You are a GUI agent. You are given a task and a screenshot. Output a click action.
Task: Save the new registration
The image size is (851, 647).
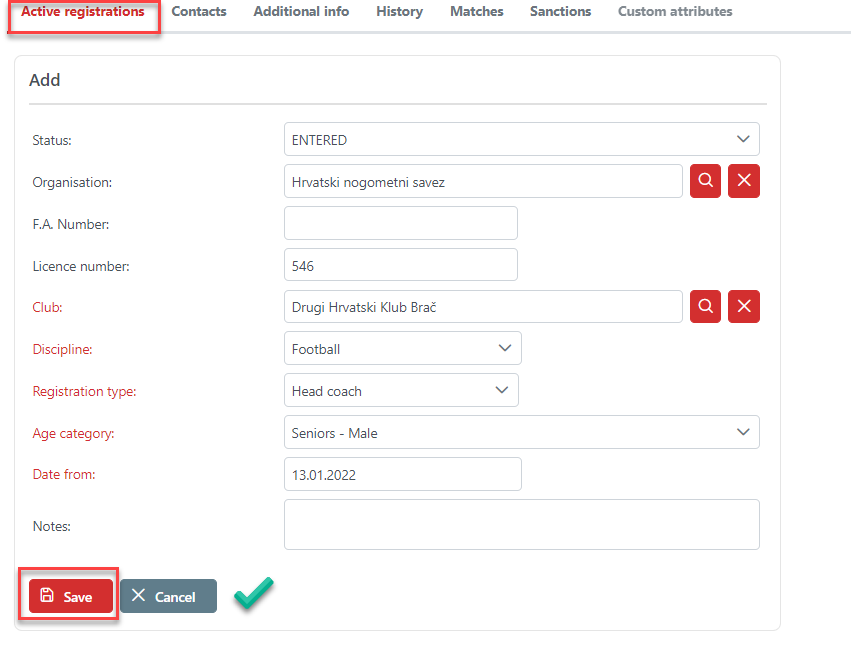click(x=70, y=596)
